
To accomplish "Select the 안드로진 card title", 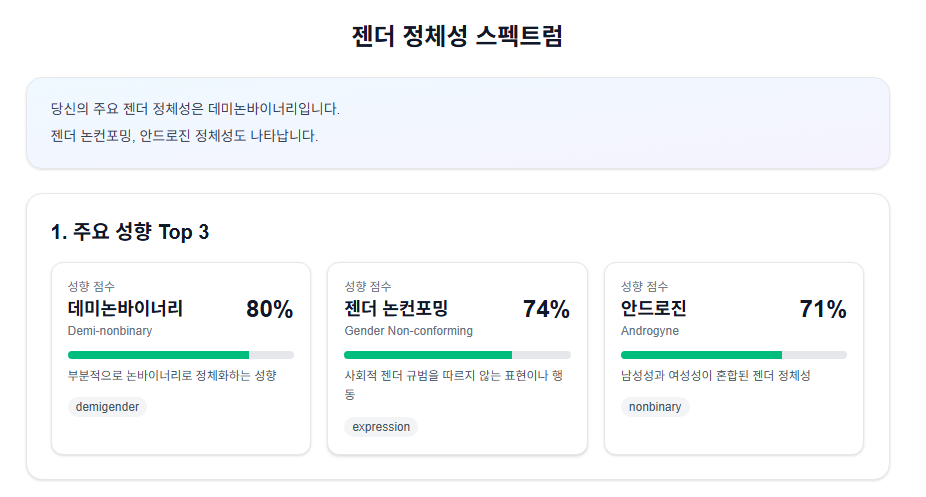I will [x=654, y=309].
